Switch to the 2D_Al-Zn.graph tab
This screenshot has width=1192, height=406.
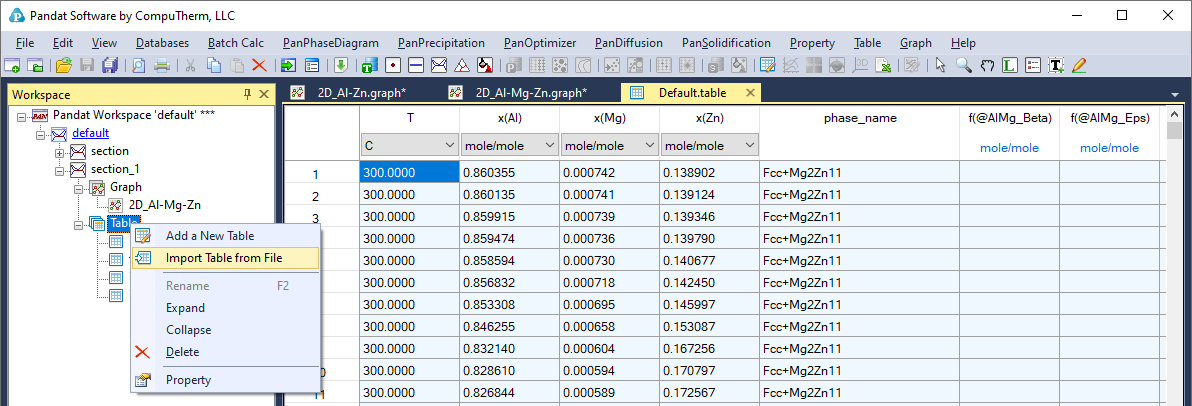[x=361, y=93]
